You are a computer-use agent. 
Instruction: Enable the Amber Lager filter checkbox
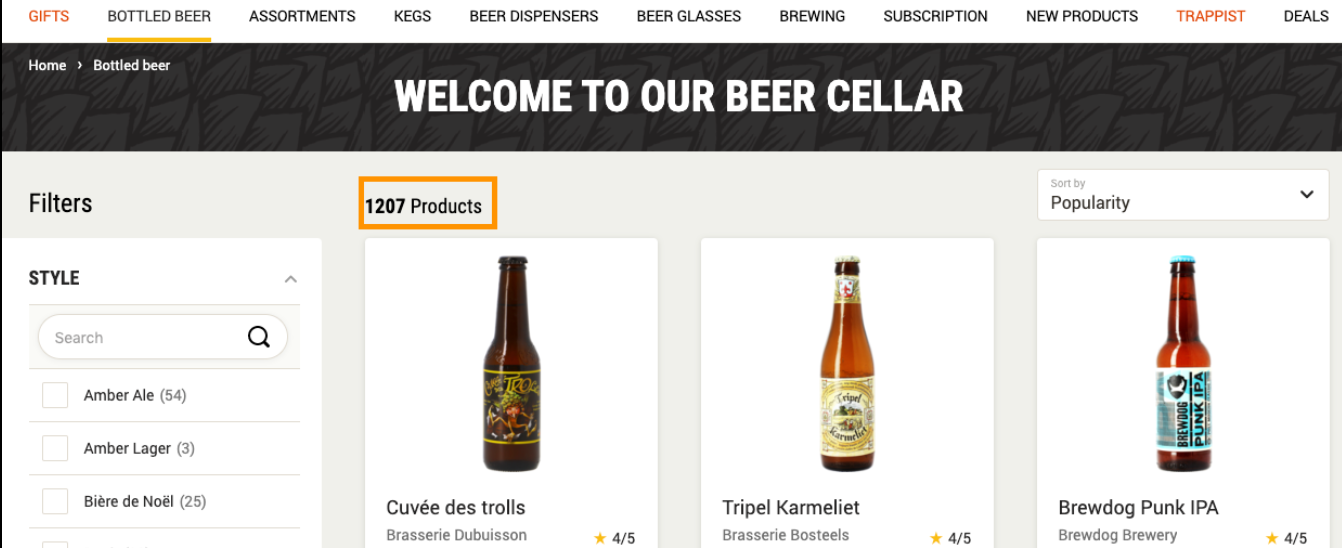(55, 448)
